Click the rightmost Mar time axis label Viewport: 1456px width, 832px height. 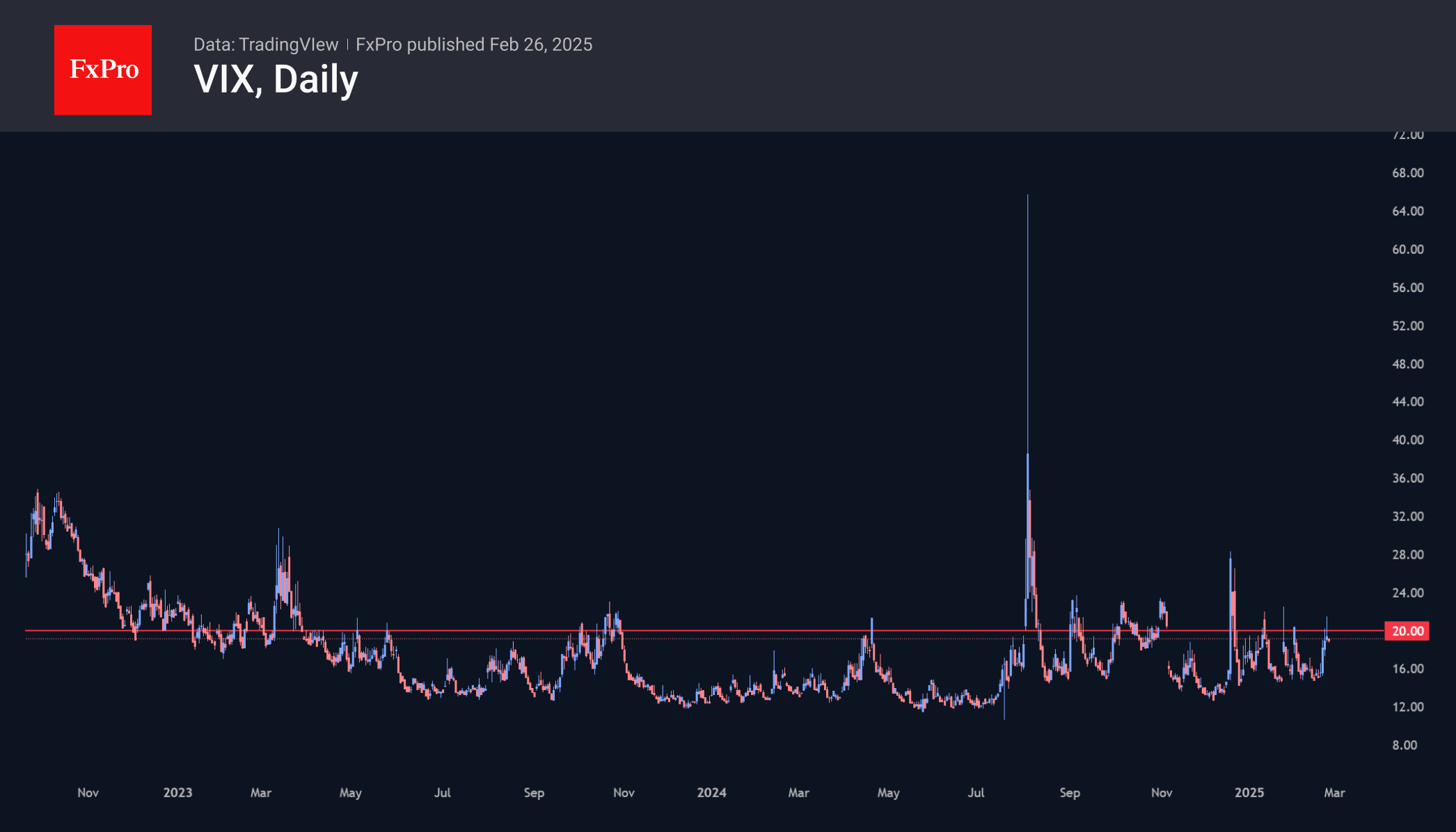tap(1334, 792)
